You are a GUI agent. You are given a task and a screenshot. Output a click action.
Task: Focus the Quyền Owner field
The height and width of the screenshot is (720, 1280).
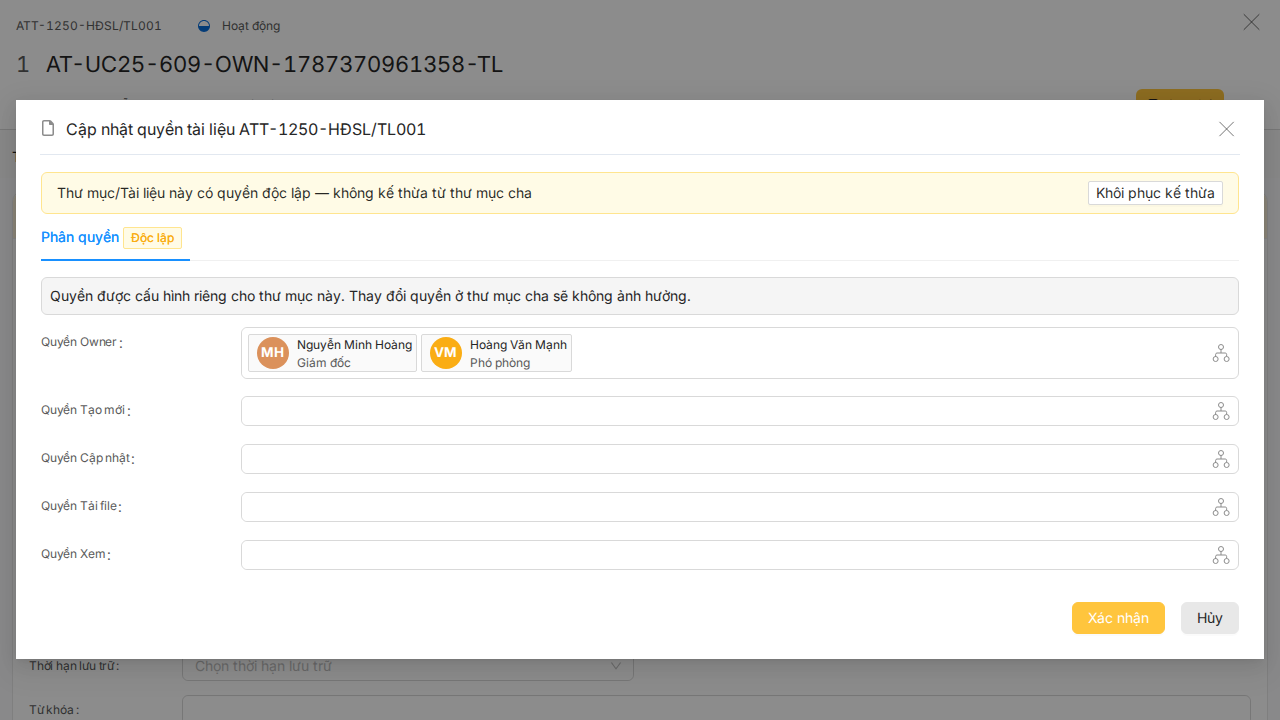click(740, 353)
